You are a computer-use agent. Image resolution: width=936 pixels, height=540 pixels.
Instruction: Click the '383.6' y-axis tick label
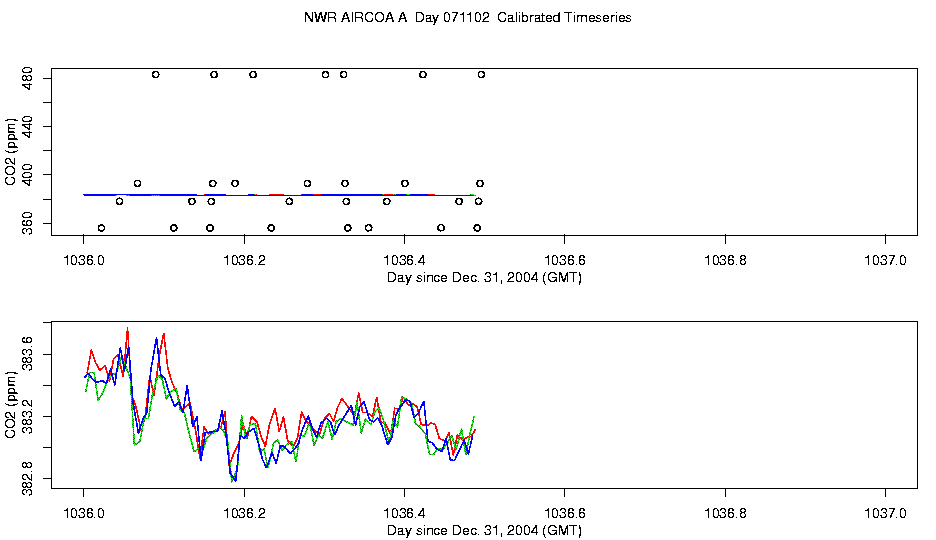pos(27,354)
